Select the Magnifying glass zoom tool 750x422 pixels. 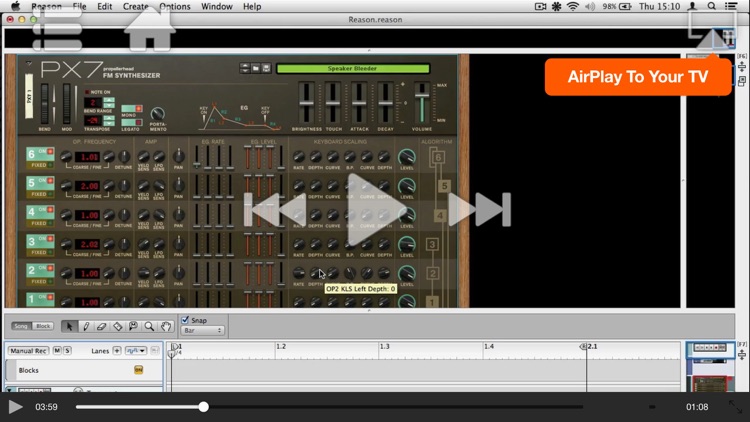click(149, 326)
